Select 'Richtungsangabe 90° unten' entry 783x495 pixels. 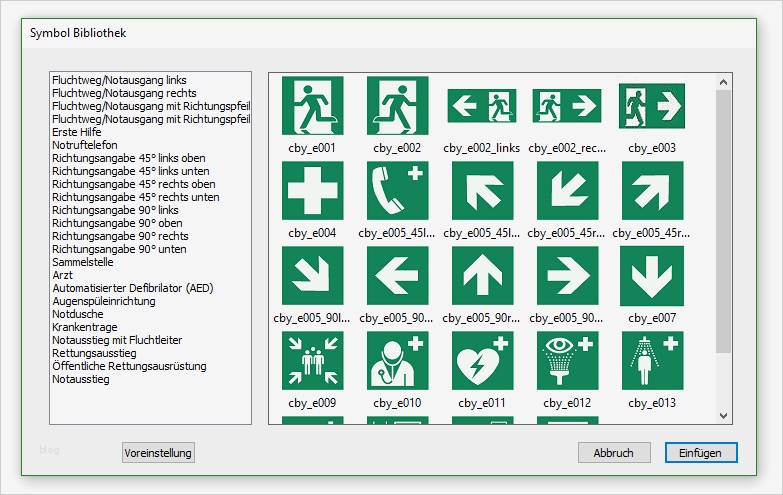click(x=119, y=249)
